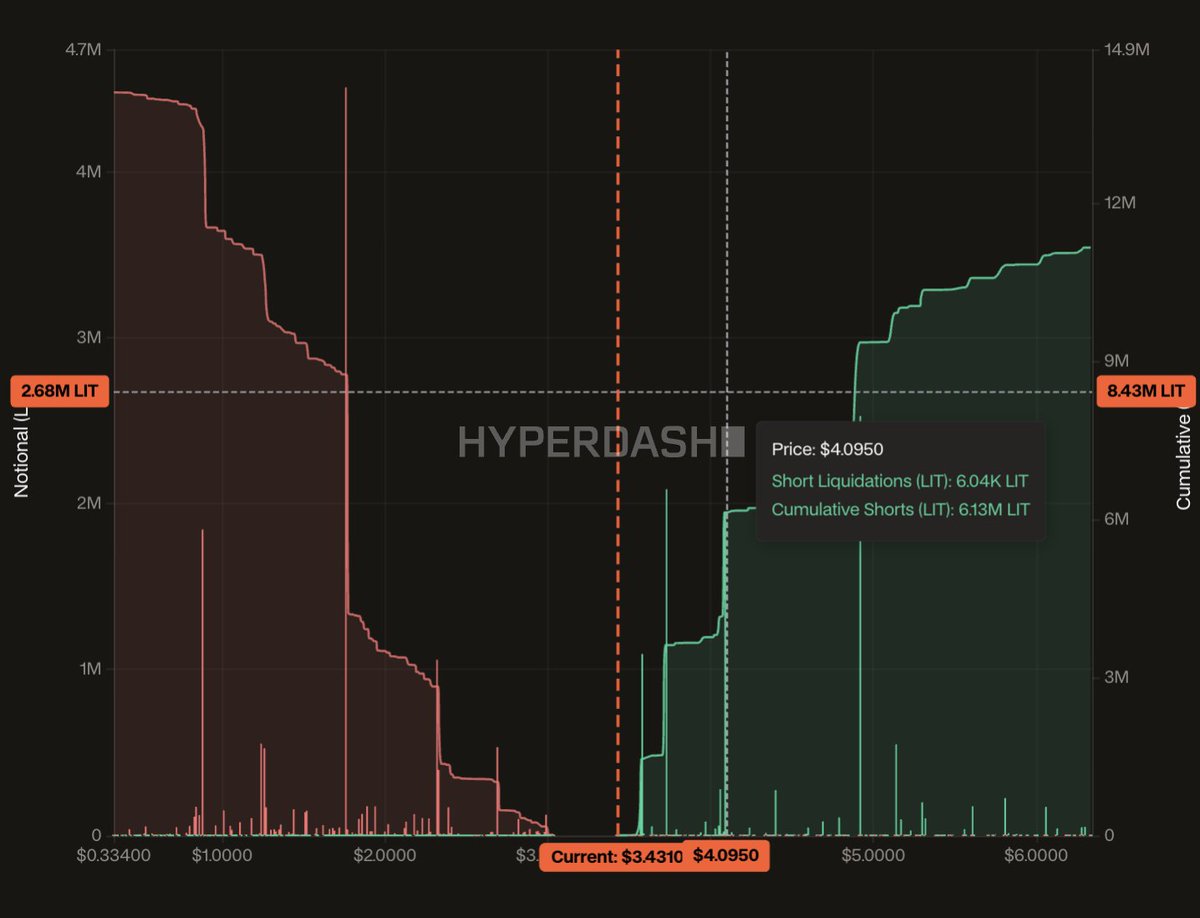Click the Price: $4.0950 tooltip text

pos(827,449)
